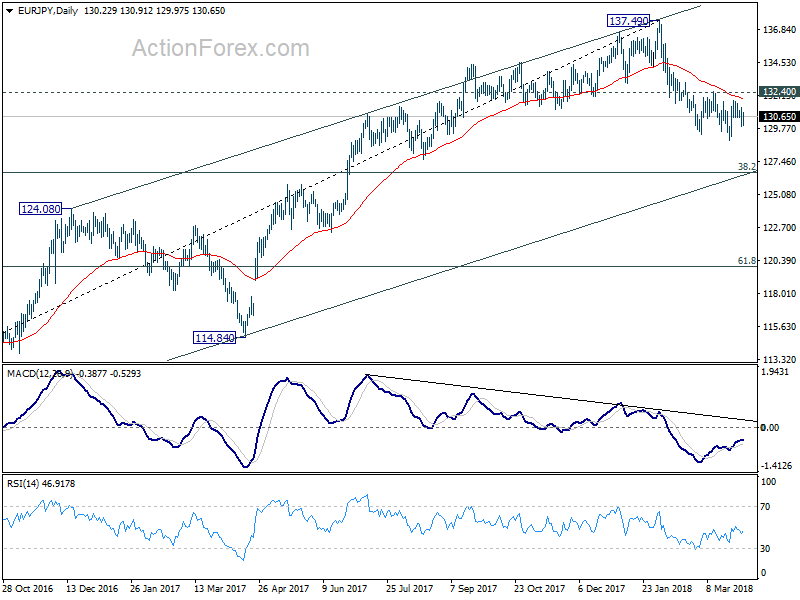Select the 8 Mar 2018 date label

pyautogui.click(x=730, y=589)
